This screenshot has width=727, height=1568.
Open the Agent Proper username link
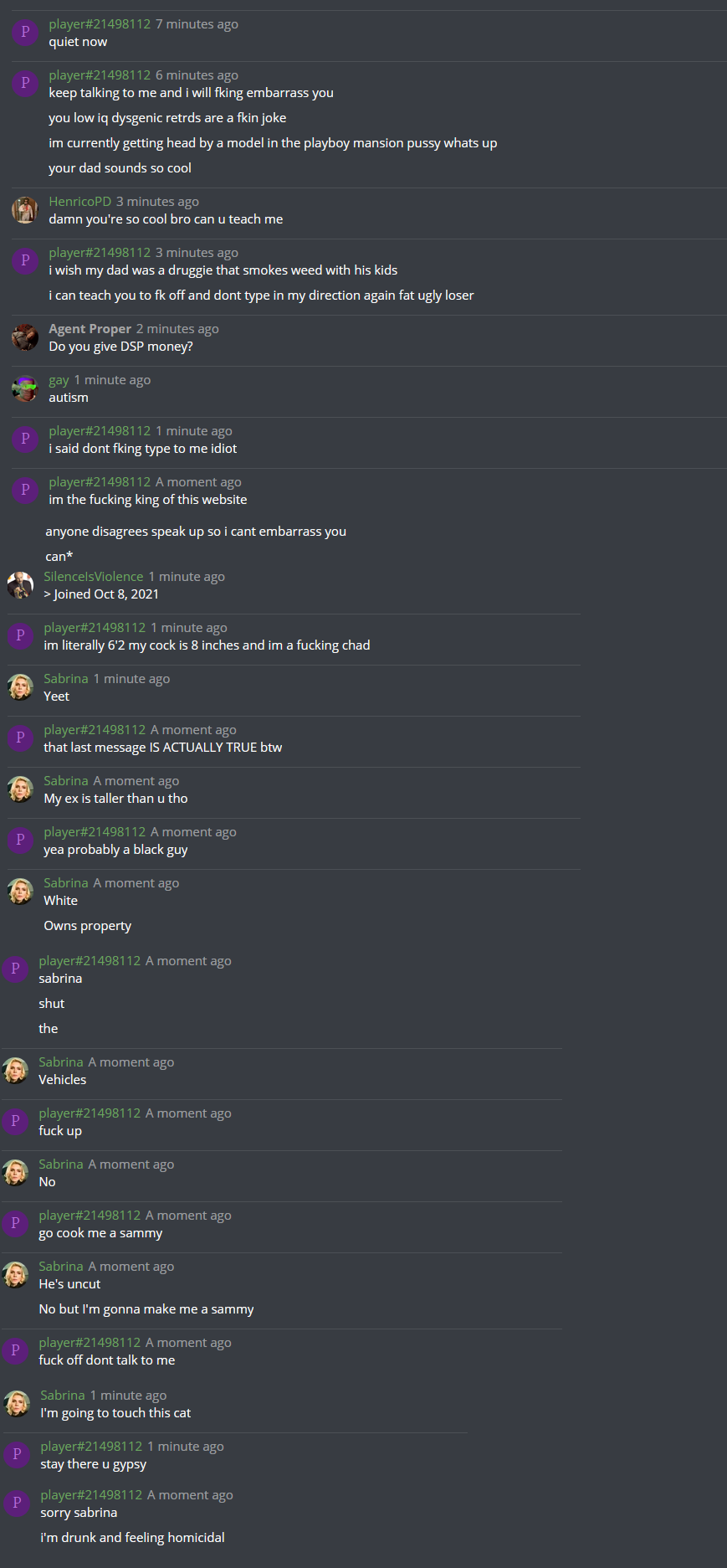(90, 329)
